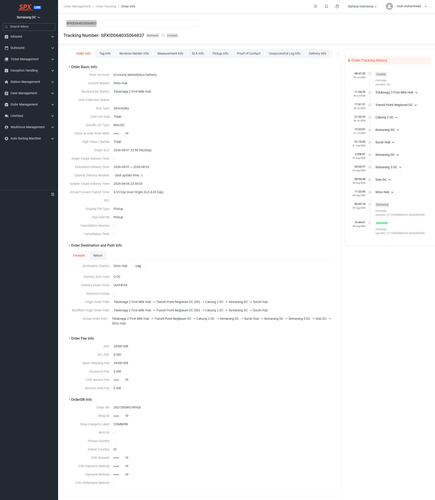Viewport: 435px width, 500px height.
Task: Select the Workforce Management icon
Action: pos(6,127)
